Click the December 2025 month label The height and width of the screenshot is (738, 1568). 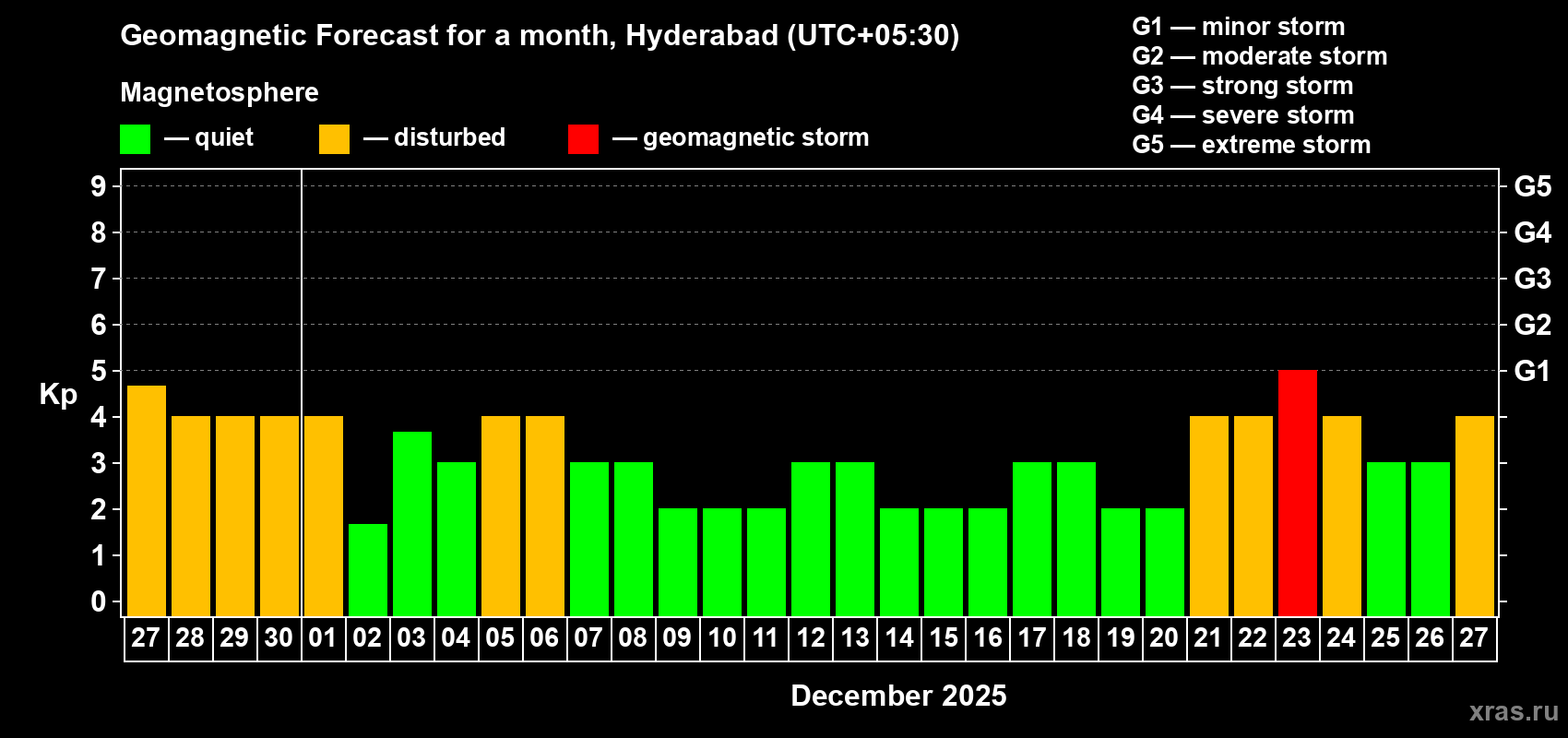[x=898, y=696]
